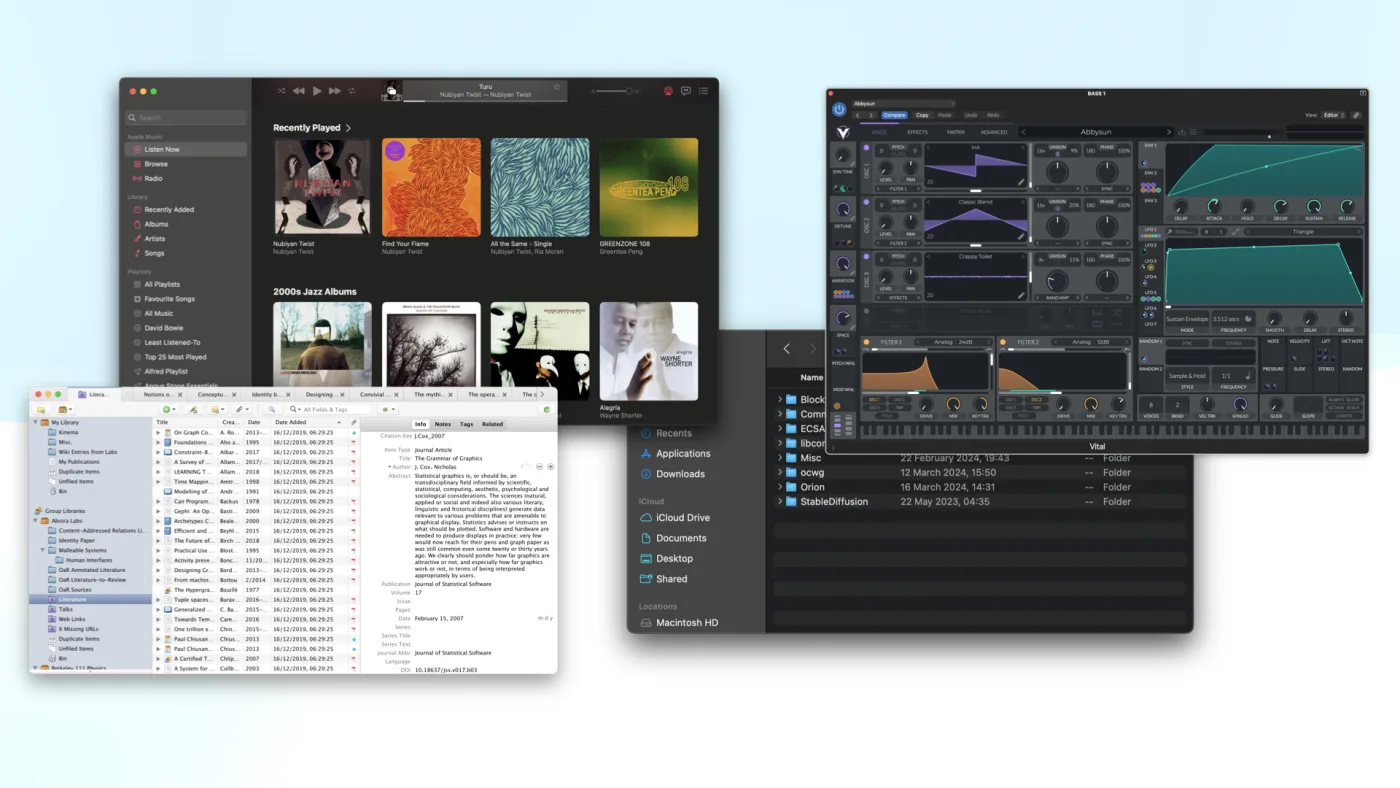Close the 'Convivial' tab in Zotero
The image size is (1400, 788).
point(394,394)
